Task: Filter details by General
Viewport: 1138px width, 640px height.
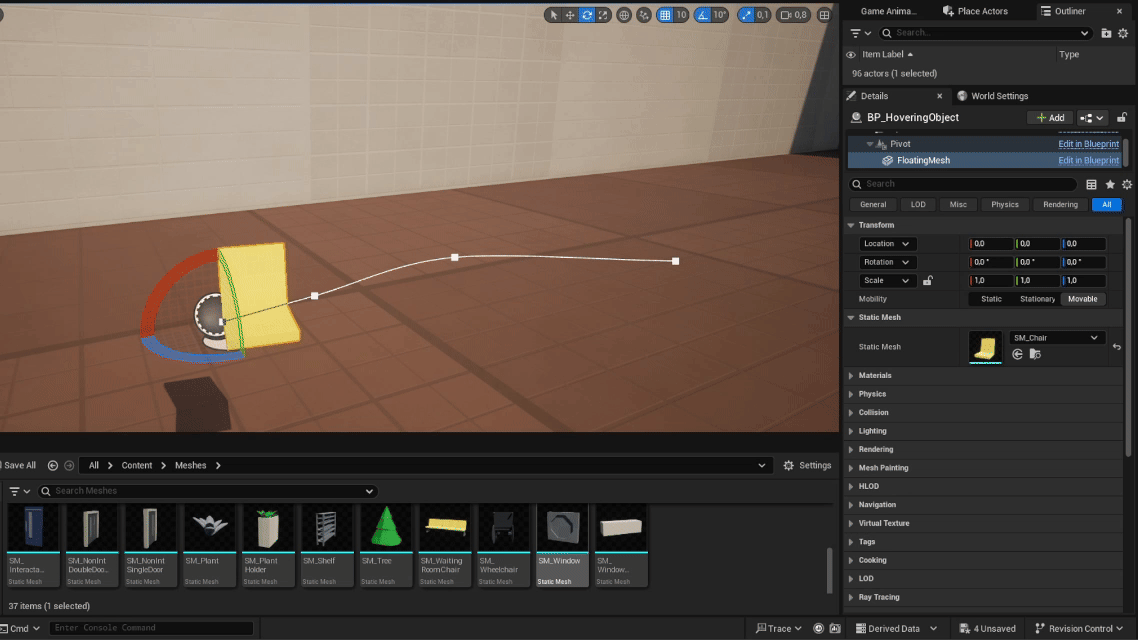Action: 872,205
